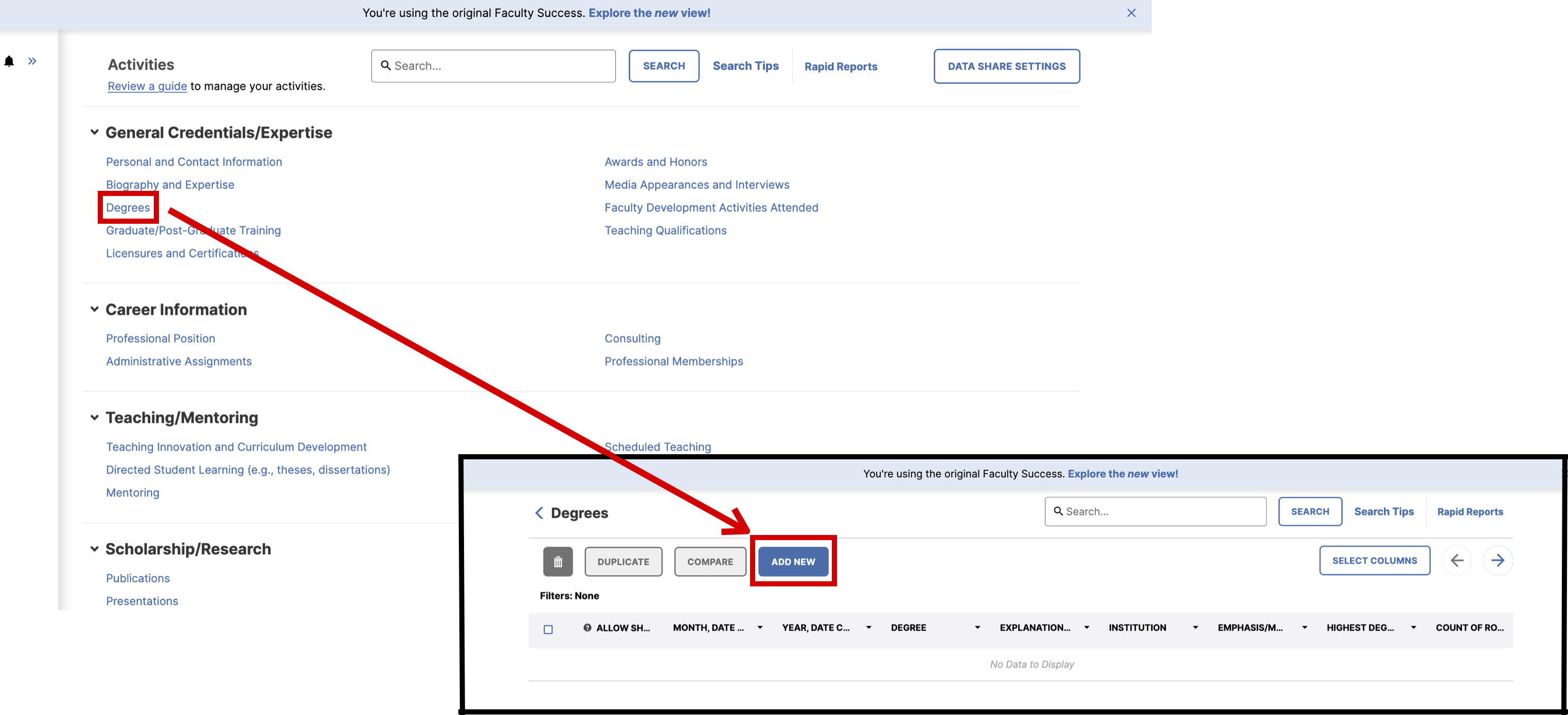Tick the select-all checkbox in Degrees table
The width and height of the screenshot is (1568, 715).
click(x=548, y=629)
